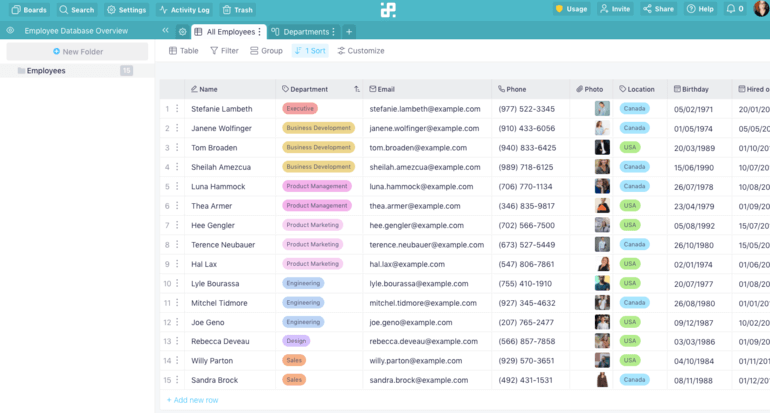Open the Activity Log
This screenshot has height=413, width=770.
(184, 10)
